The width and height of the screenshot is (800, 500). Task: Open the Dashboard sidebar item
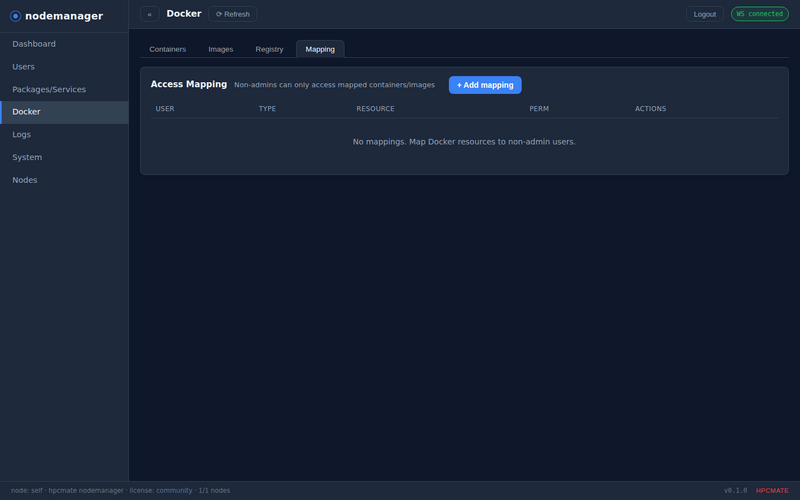[x=64, y=44]
